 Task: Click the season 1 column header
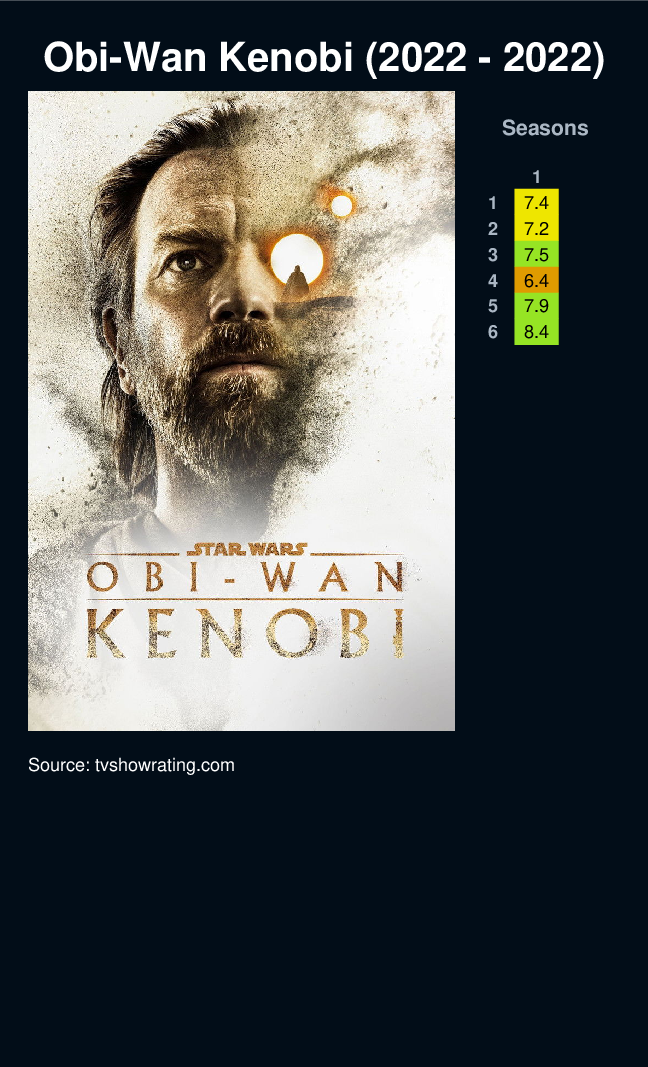pos(536,177)
